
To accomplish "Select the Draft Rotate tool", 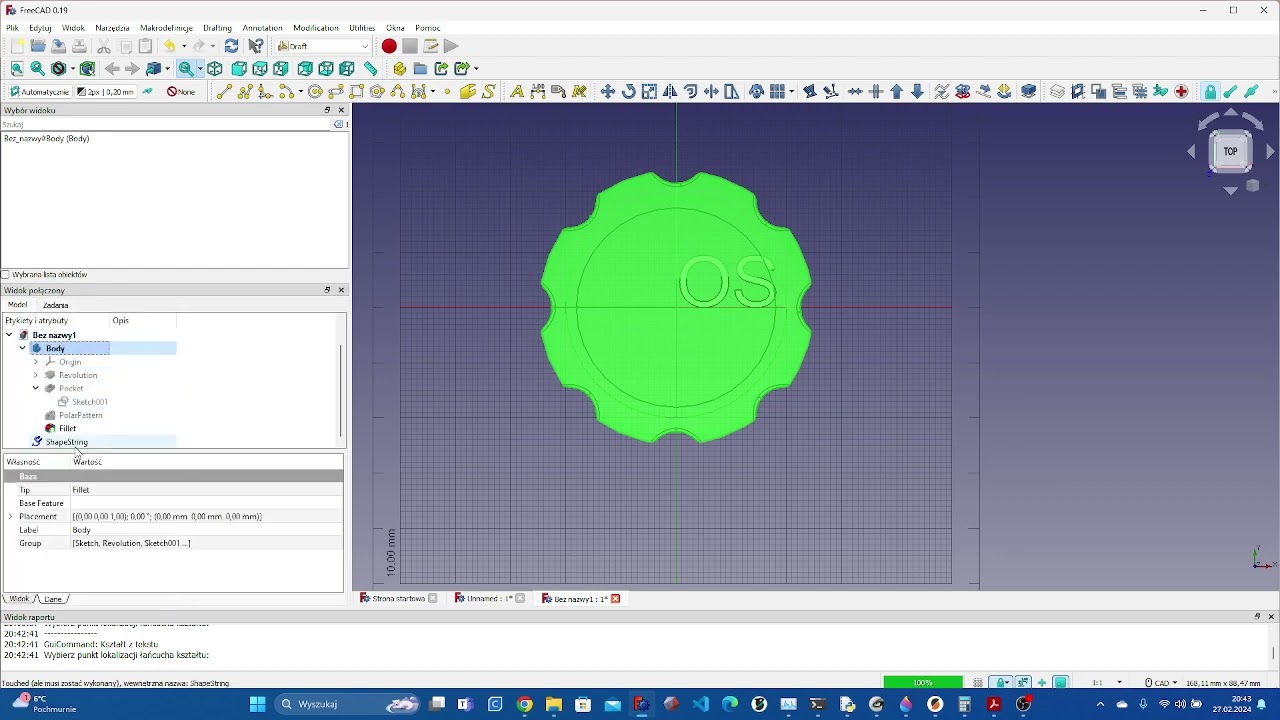I will coord(628,92).
